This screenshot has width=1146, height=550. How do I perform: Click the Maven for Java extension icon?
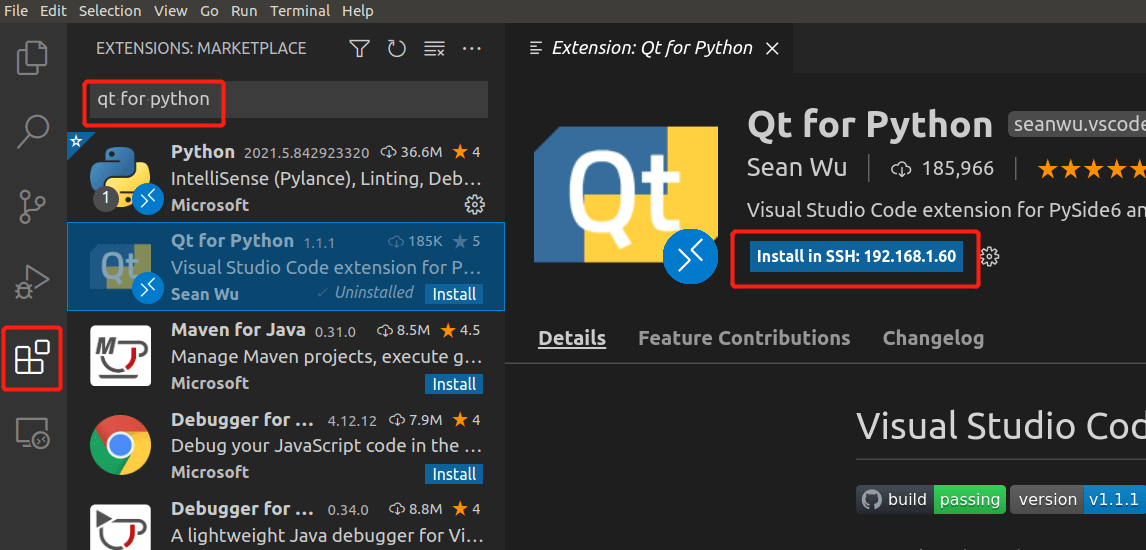click(121, 356)
